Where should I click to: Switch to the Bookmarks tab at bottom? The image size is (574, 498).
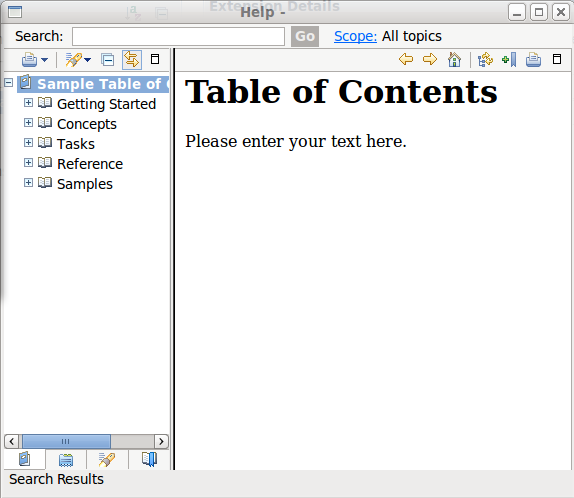click(149, 459)
